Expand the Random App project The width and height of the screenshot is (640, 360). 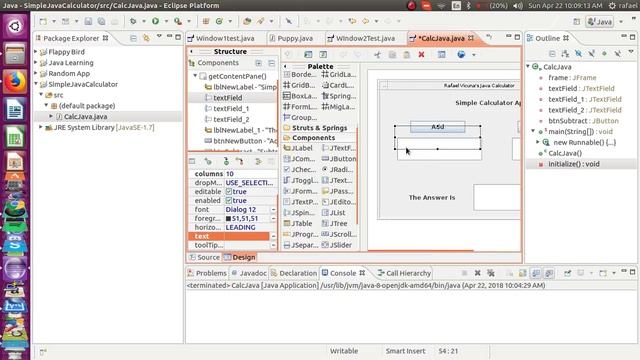(x=36, y=73)
